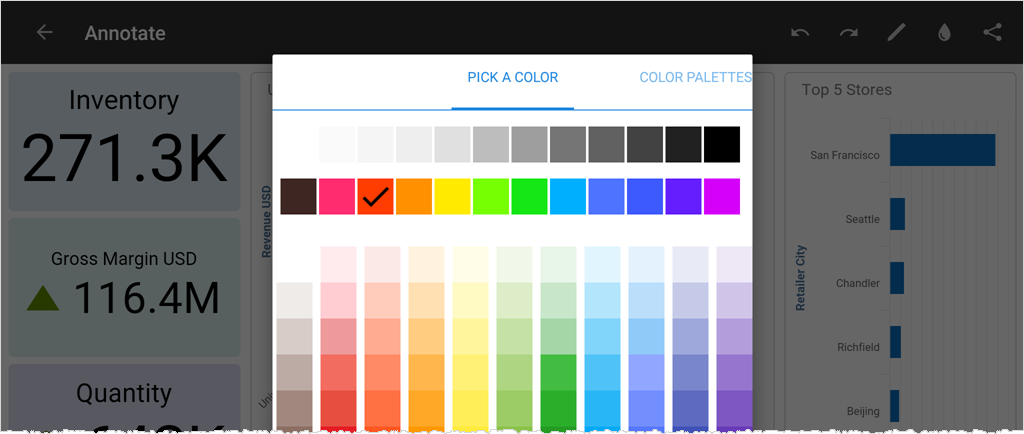The height and width of the screenshot is (434, 1024).
Task: Select the bright yellow color swatch
Action: click(x=453, y=196)
